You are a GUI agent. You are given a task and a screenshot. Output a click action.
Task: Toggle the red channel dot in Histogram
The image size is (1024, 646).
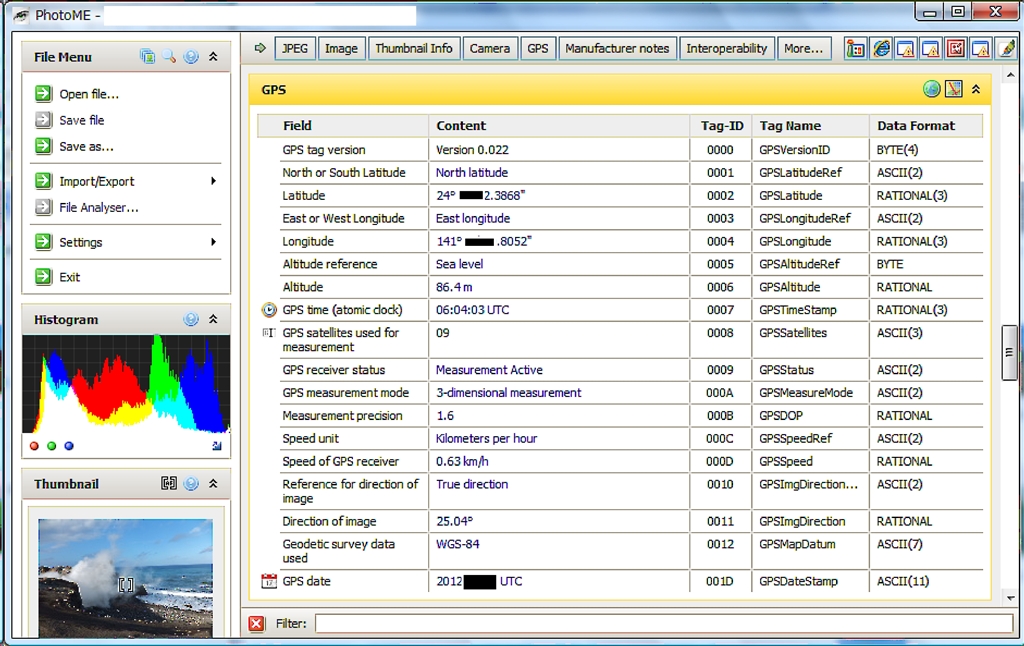coord(35,446)
